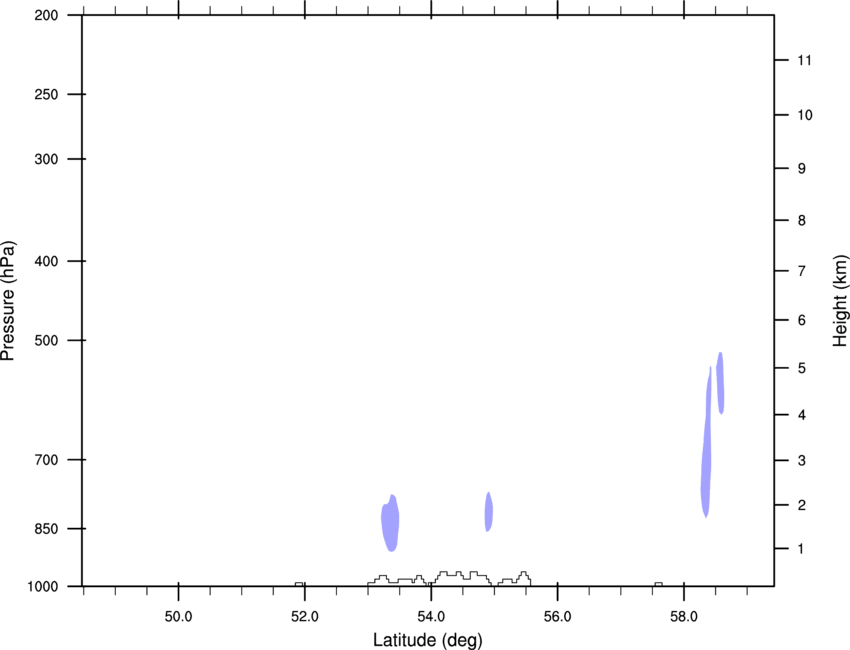
Task: Click the 52.0 latitude label
Action: [x=305, y=617]
